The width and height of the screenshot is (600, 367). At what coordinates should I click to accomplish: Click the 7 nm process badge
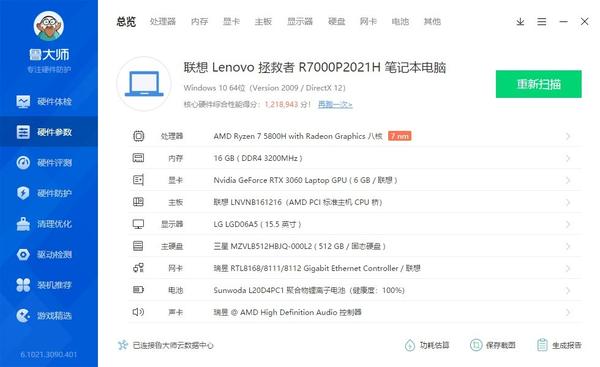399,136
